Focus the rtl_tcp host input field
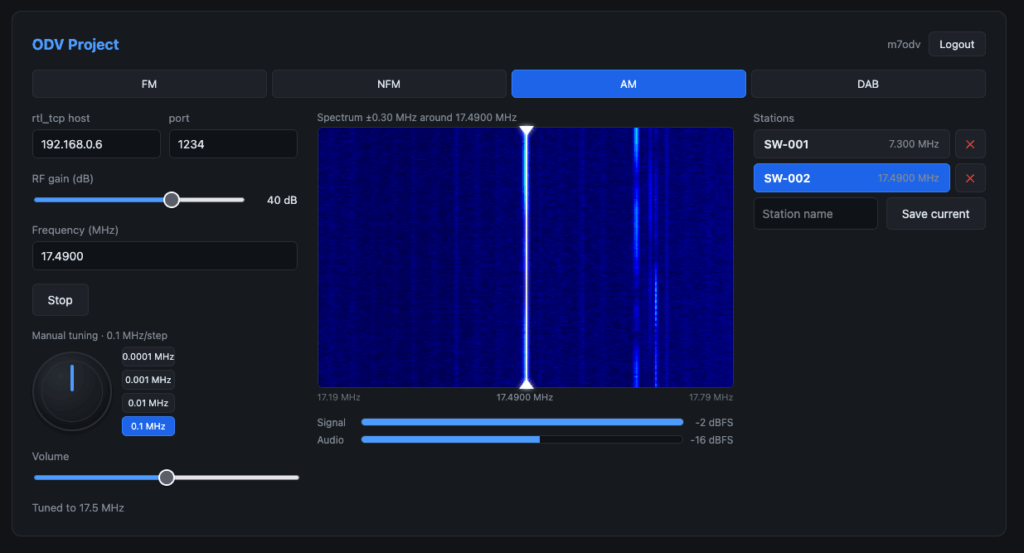Image resolution: width=1024 pixels, height=553 pixels. point(96,144)
